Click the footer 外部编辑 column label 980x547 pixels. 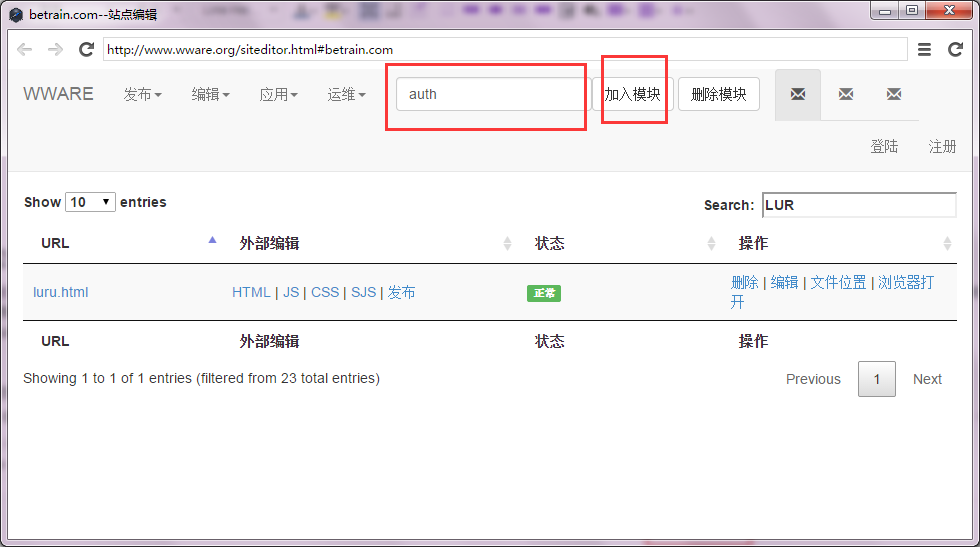(x=269, y=341)
